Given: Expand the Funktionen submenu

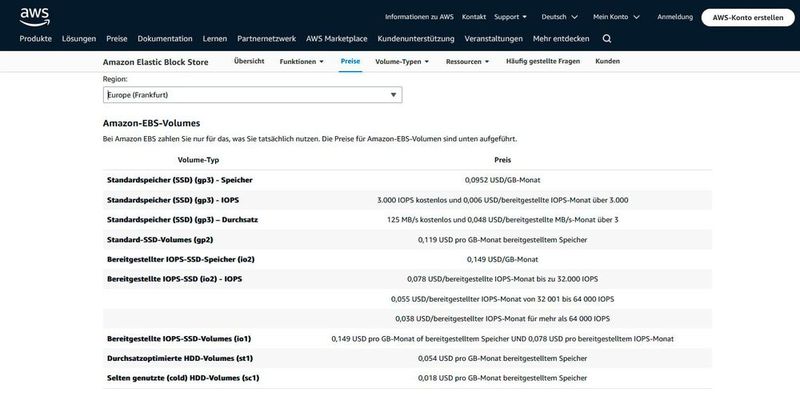Looking at the screenshot, I should (302, 62).
